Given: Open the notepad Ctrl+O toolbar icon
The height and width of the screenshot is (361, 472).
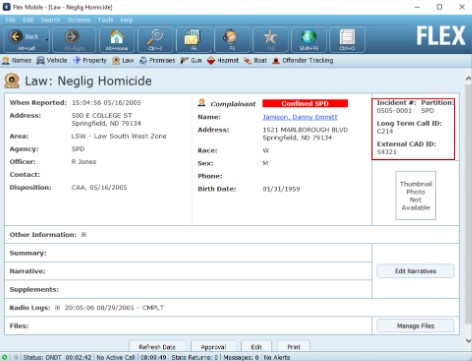Looking at the screenshot, I should pos(347,39).
